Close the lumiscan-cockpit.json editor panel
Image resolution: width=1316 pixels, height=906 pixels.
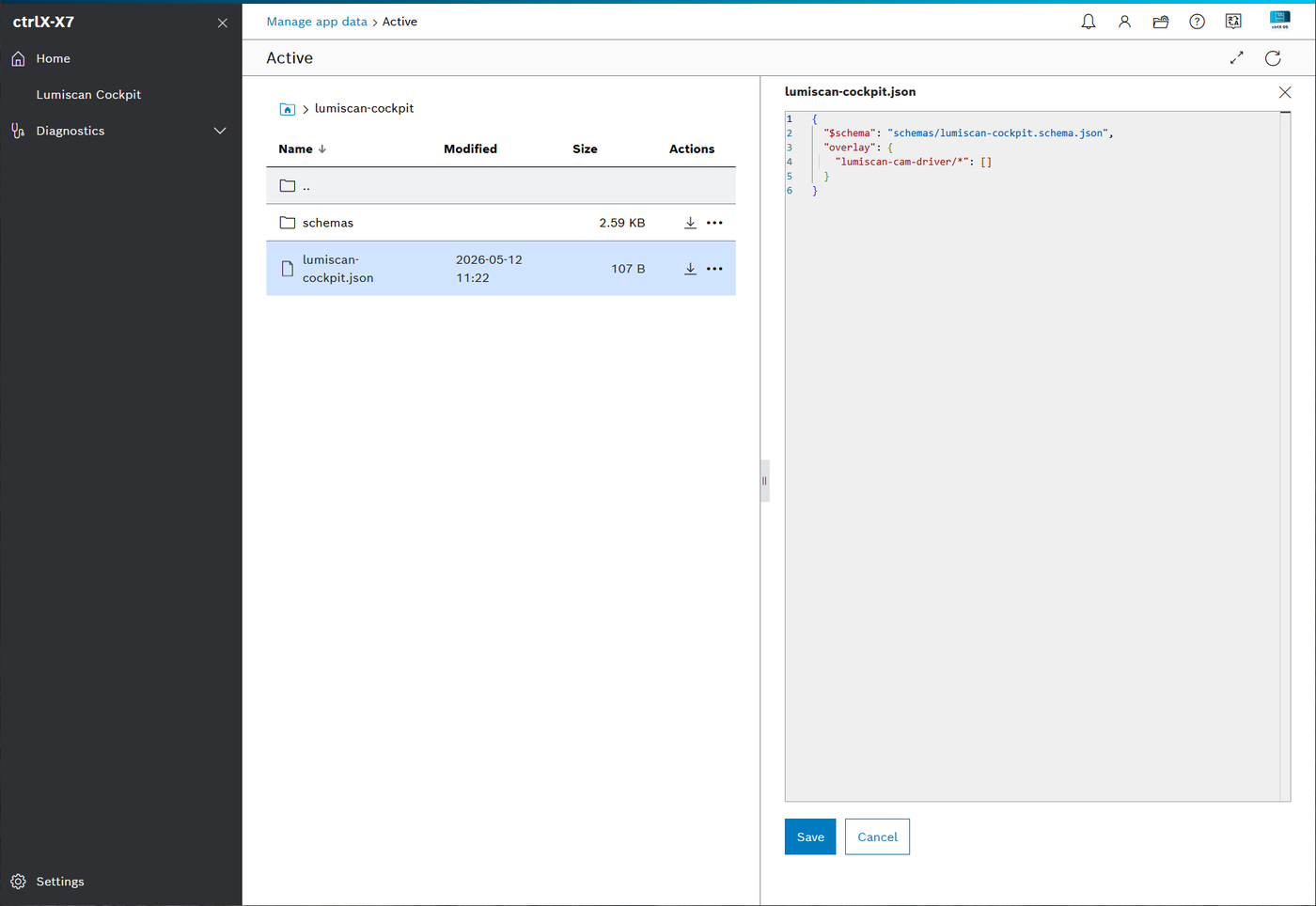pos(1285,92)
